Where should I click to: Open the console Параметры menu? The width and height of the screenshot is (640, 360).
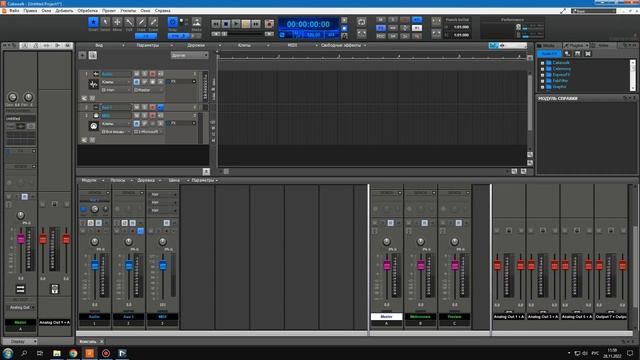[202, 180]
